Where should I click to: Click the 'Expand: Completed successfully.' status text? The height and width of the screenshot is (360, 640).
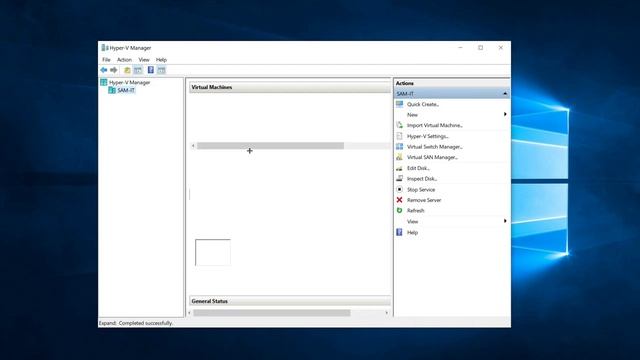coord(136,323)
